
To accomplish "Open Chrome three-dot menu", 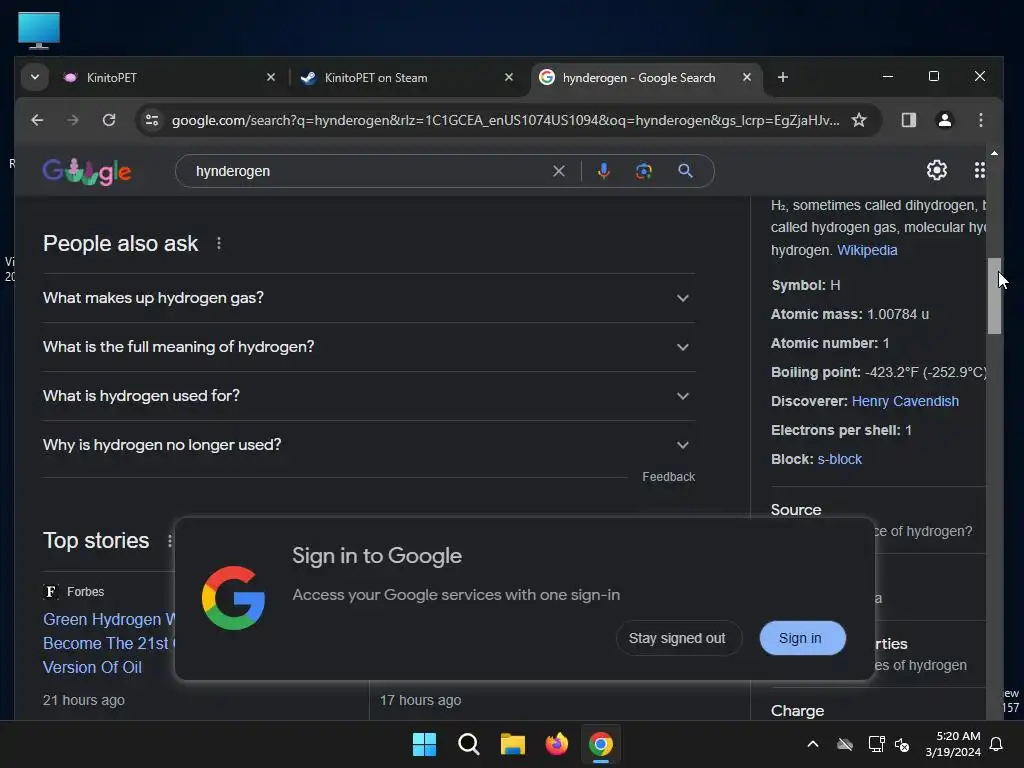I will [x=980, y=120].
